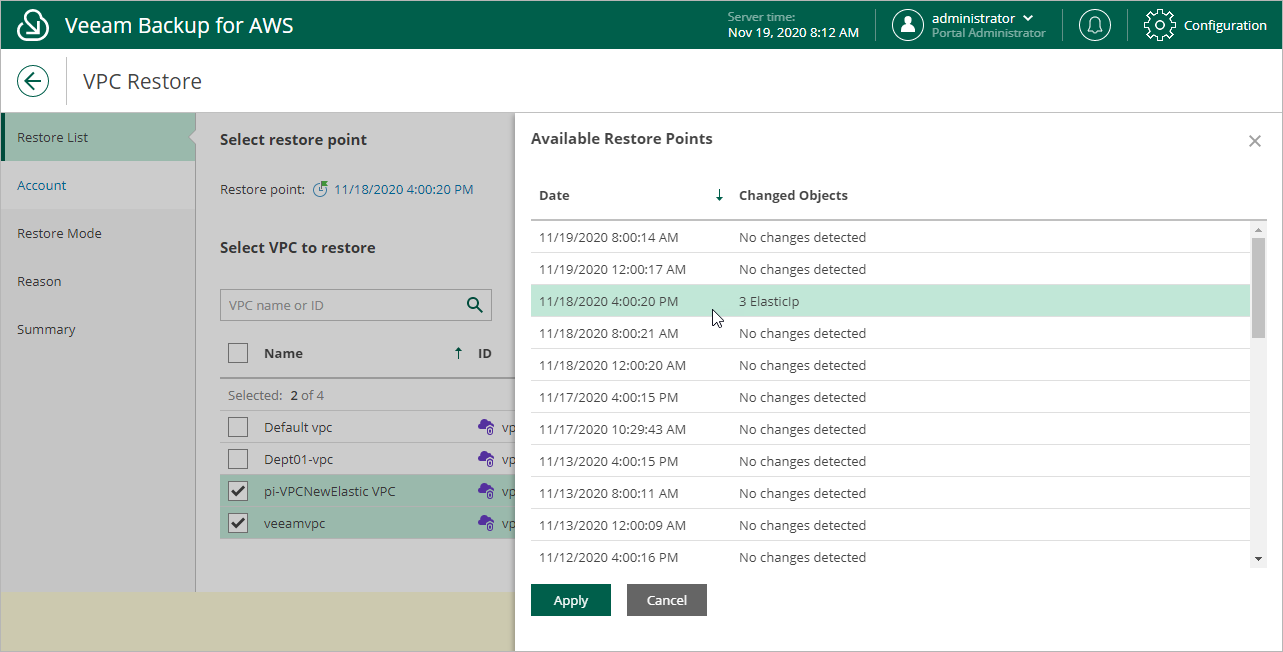This screenshot has height=652, width=1283.
Task: Close the Available Restore Points panel
Action: click(1255, 141)
